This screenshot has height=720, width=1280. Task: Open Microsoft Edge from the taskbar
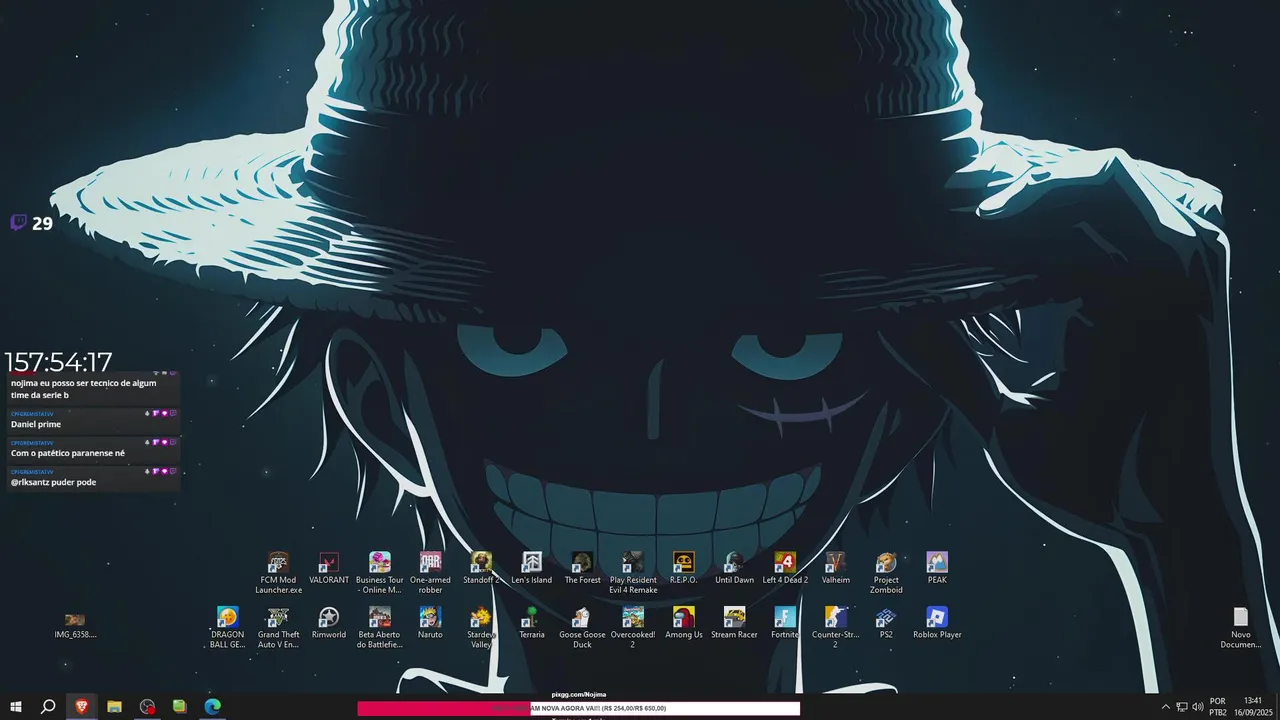coord(212,707)
